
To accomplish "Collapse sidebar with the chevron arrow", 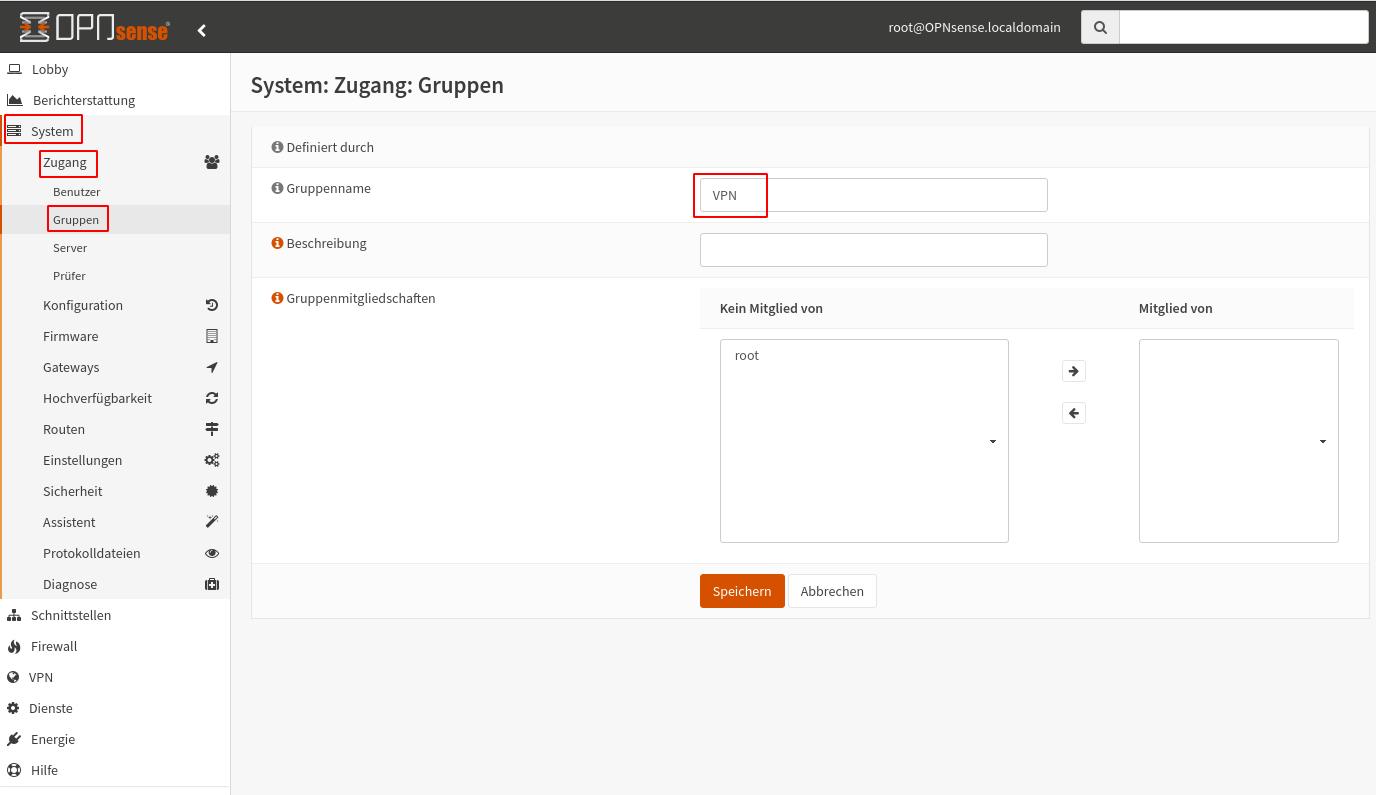I will point(202,30).
